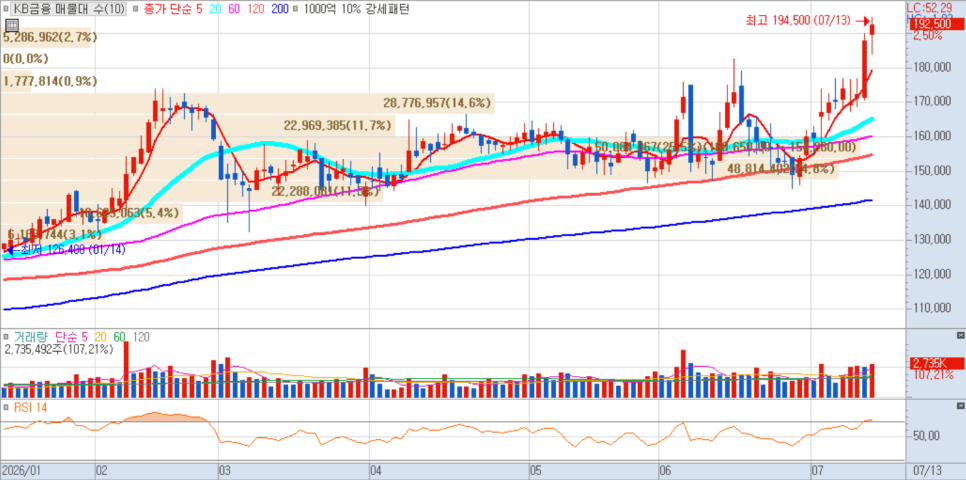Screen dimensions: 966x480
Task: Click the 110,000 price axis label
Action: pos(932,308)
